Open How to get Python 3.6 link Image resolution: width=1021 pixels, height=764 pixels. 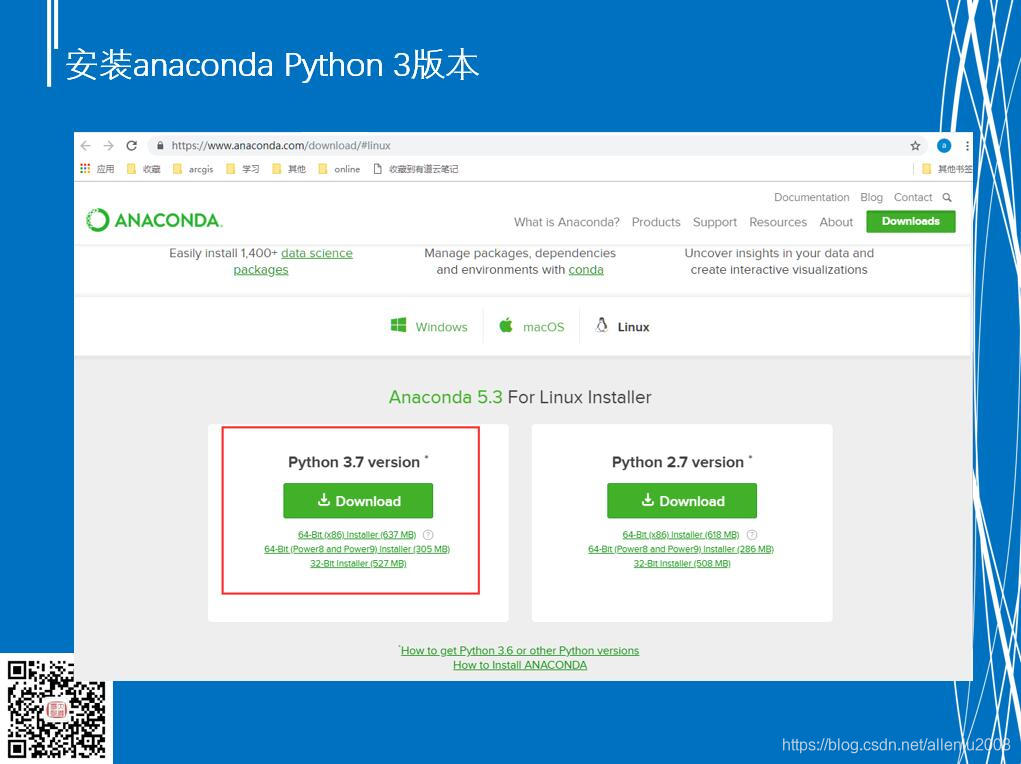point(519,651)
